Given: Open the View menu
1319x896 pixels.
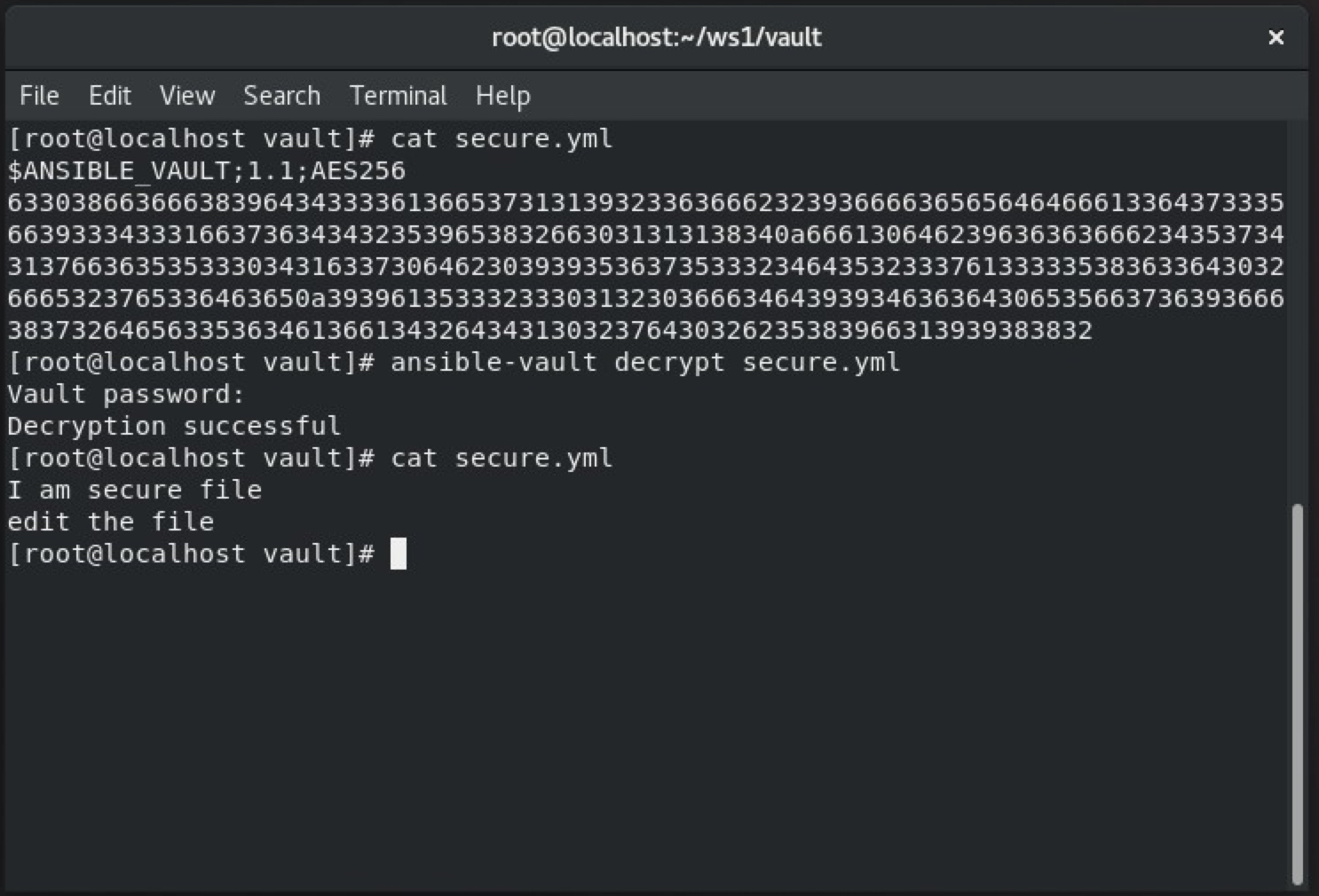Looking at the screenshot, I should pyautogui.click(x=187, y=95).
